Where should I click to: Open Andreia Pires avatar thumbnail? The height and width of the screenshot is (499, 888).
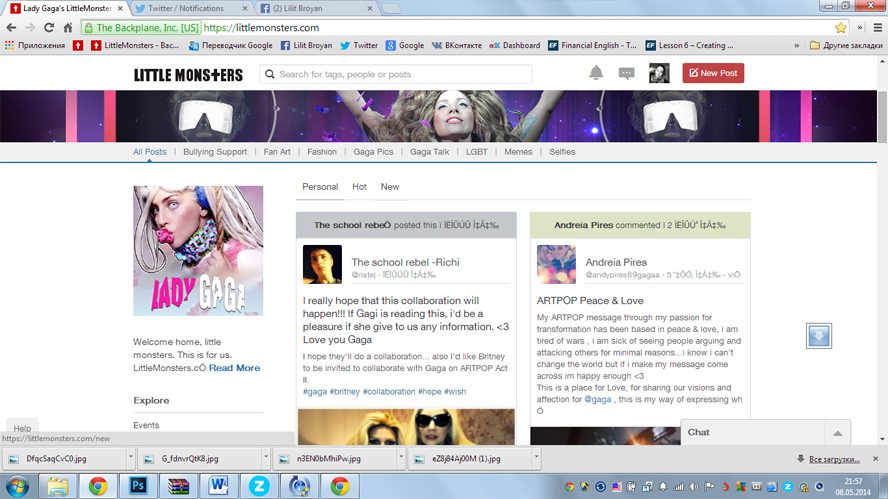556,265
